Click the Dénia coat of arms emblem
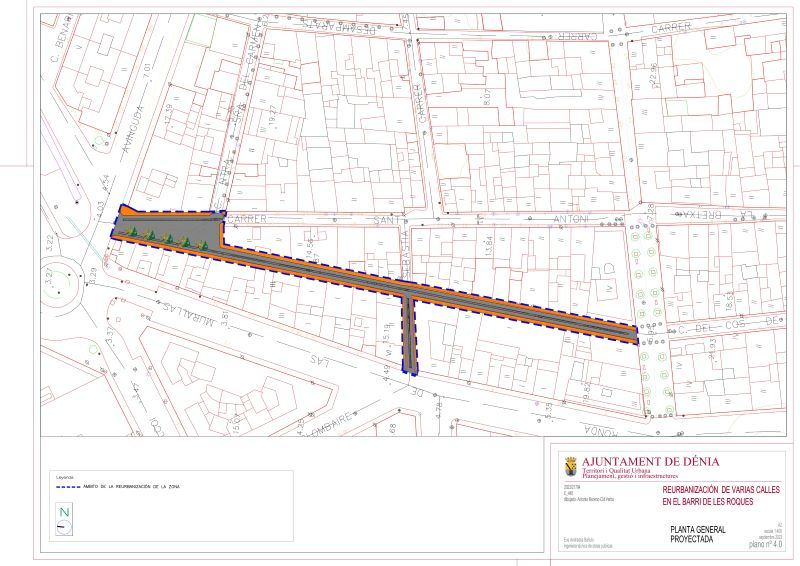The width and height of the screenshot is (800, 566). click(568, 467)
